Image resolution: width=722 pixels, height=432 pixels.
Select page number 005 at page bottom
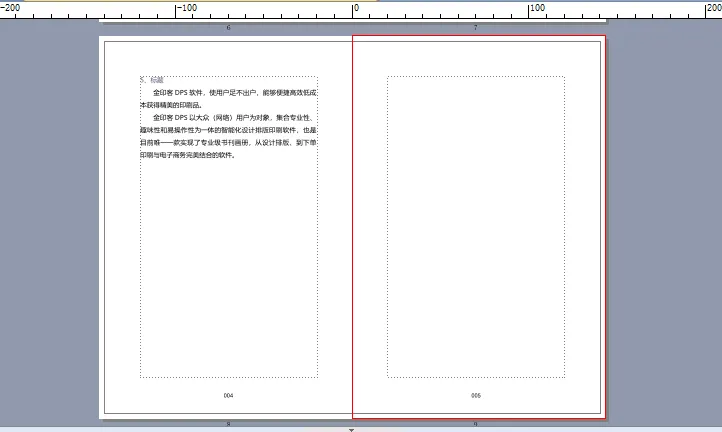point(476,396)
